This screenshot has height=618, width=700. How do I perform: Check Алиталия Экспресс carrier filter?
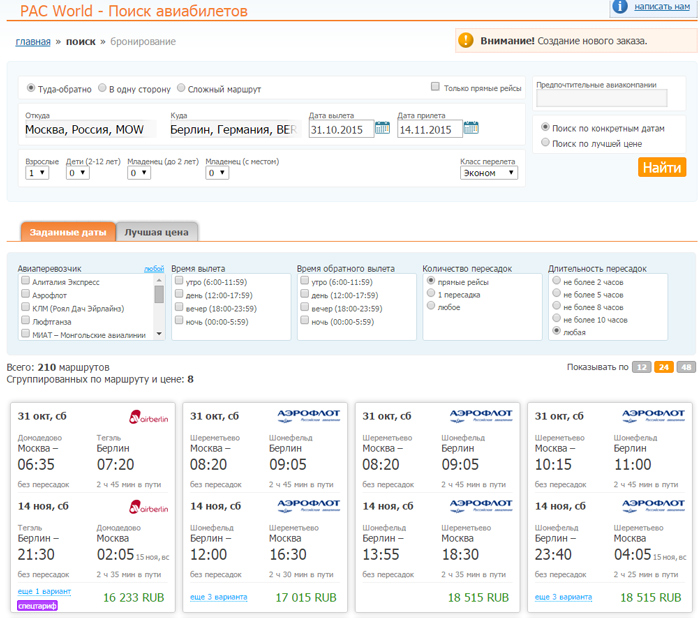coord(25,281)
